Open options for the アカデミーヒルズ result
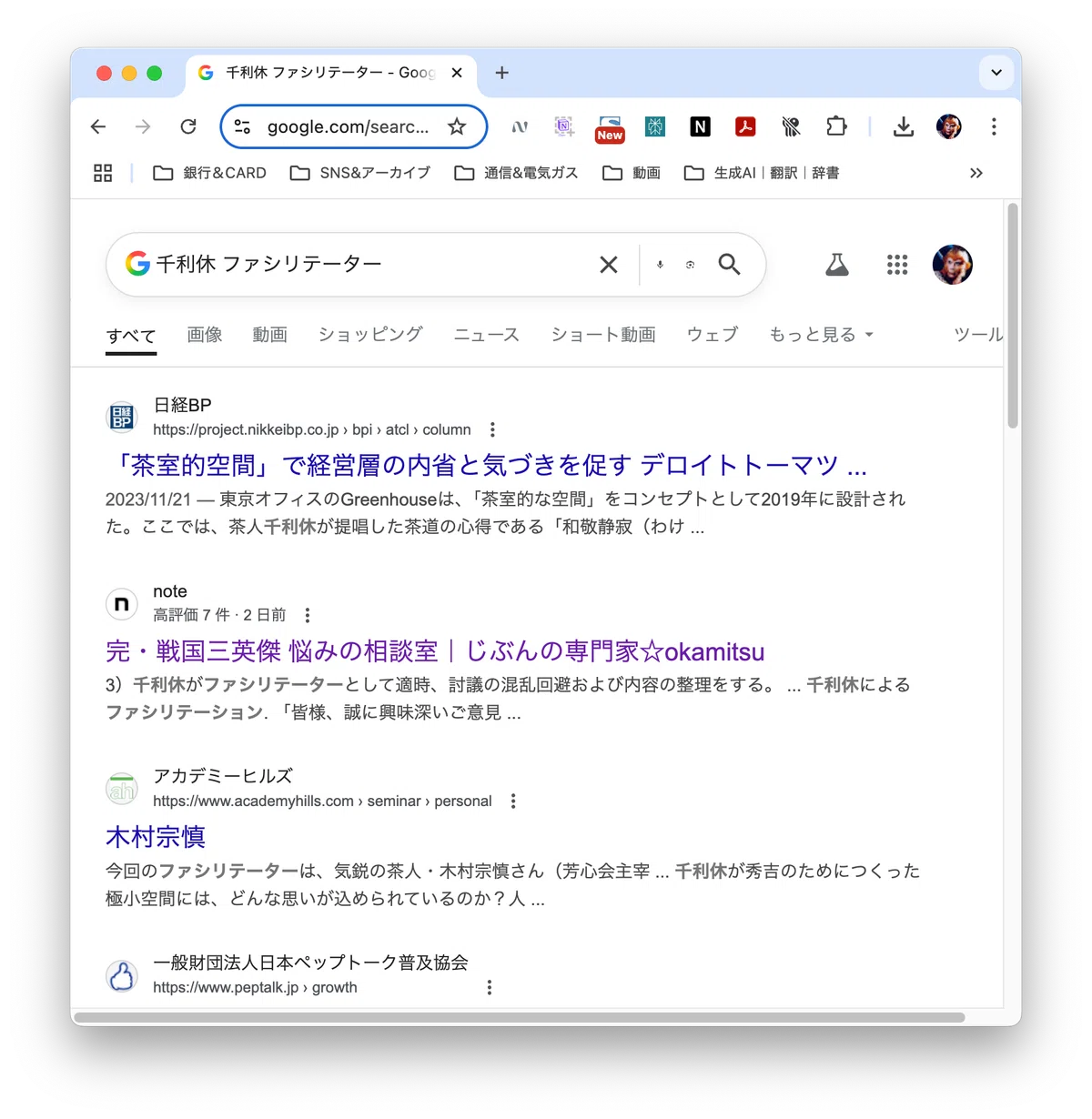1092x1119 pixels. 513,801
